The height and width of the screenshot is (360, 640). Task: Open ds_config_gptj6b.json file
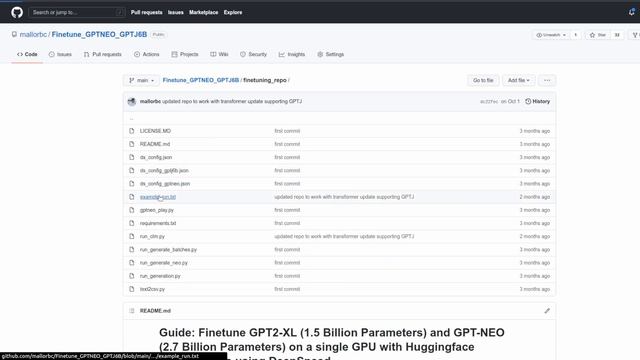pyautogui.click(x=164, y=170)
